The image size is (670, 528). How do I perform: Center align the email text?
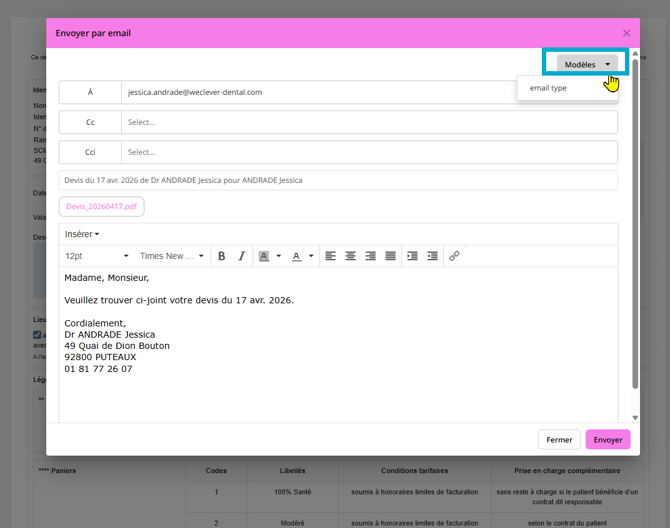point(351,256)
